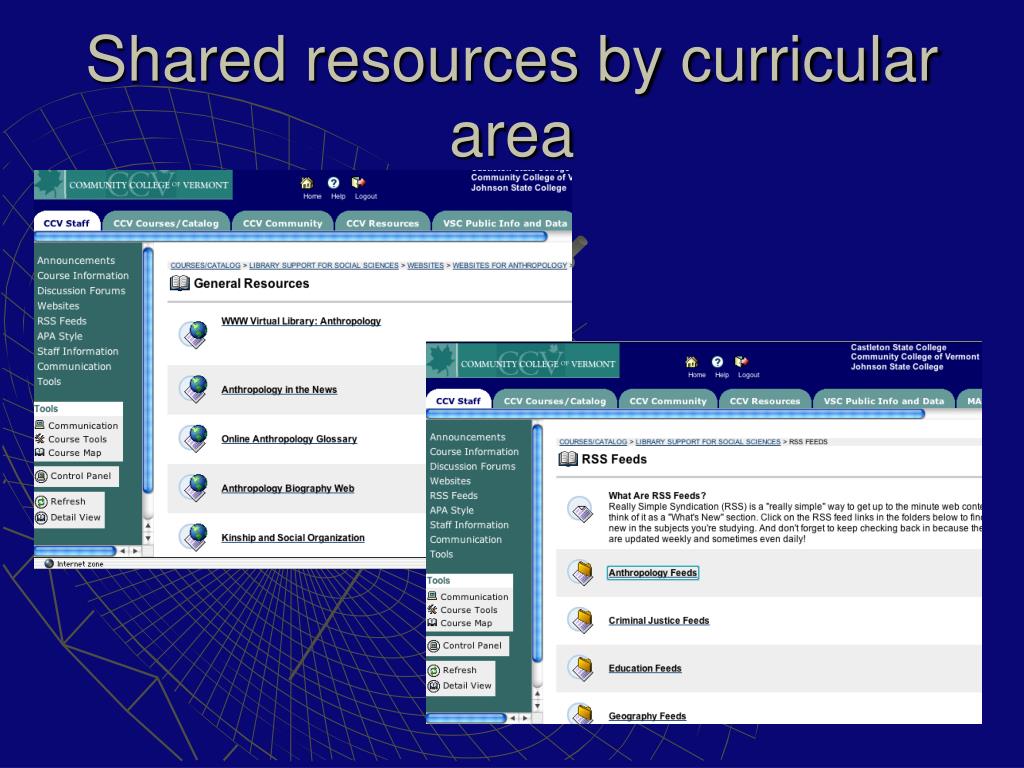Image resolution: width=1024 pixels, height=768 pixels.
Task: Open Anthropology Biography Web link
Action: pos(288,488)
